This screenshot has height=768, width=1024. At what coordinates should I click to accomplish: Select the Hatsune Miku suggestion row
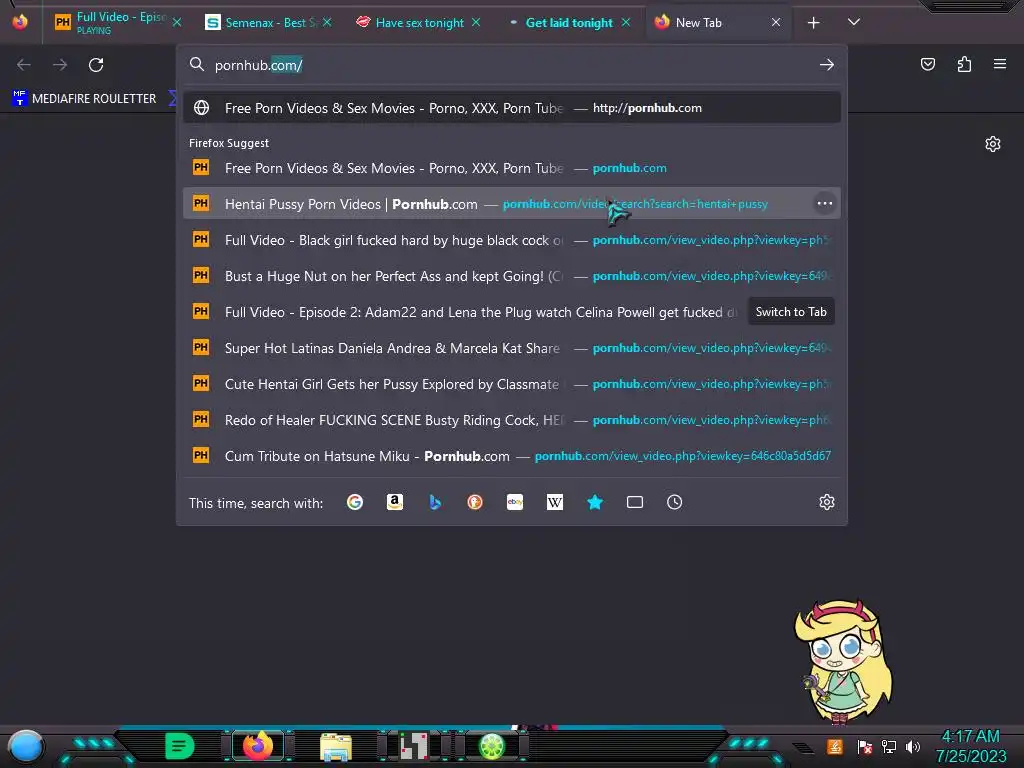point(511,456)
